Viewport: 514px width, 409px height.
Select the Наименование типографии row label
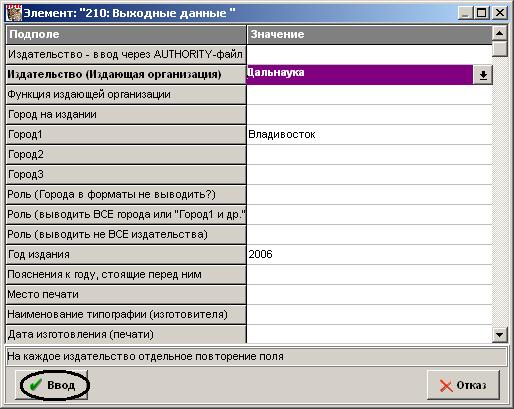pos(126,315)
